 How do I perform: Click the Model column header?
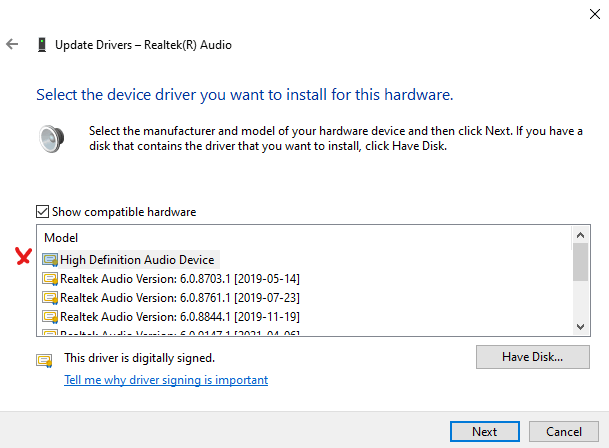pos(61,238)
